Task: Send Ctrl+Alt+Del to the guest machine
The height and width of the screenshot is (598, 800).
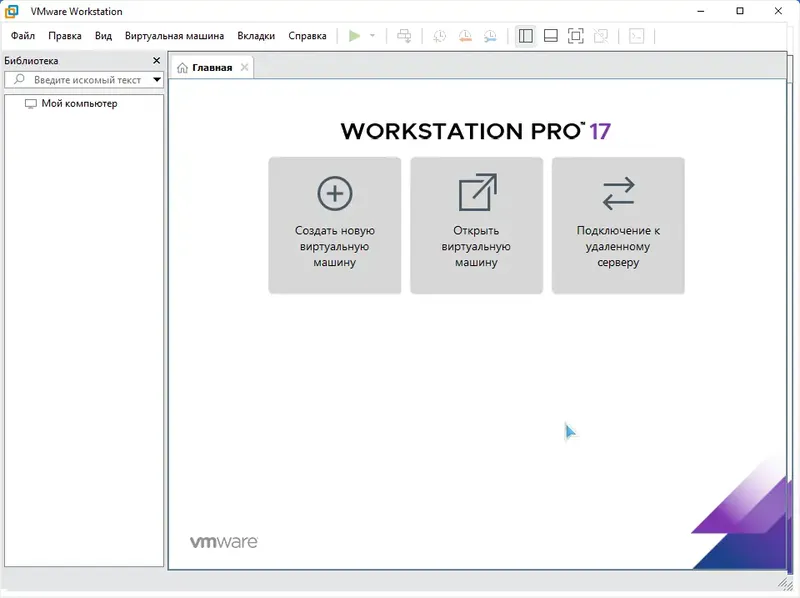Action: click(404, 36)
